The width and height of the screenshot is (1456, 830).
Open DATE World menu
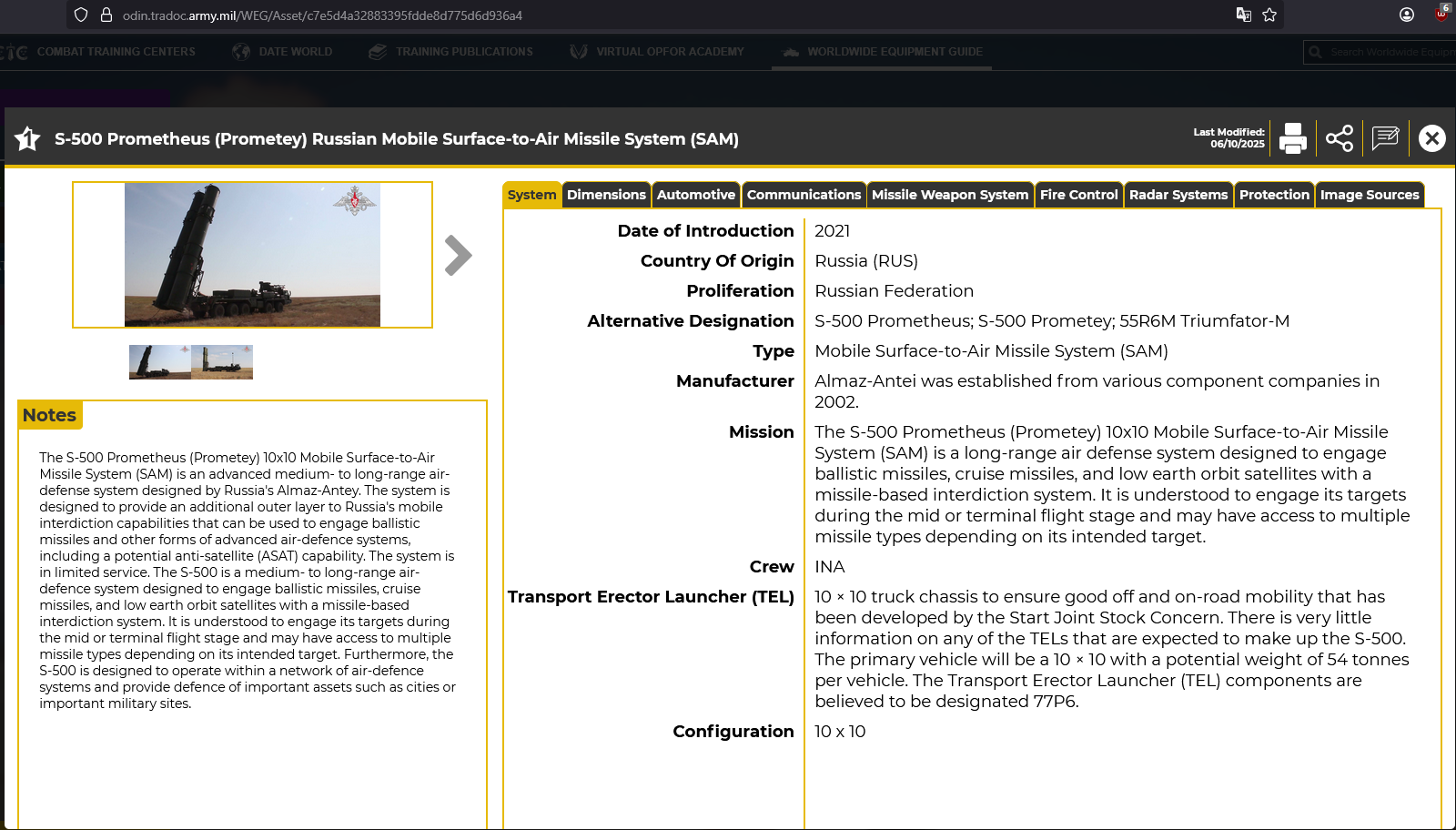[282, 52]
